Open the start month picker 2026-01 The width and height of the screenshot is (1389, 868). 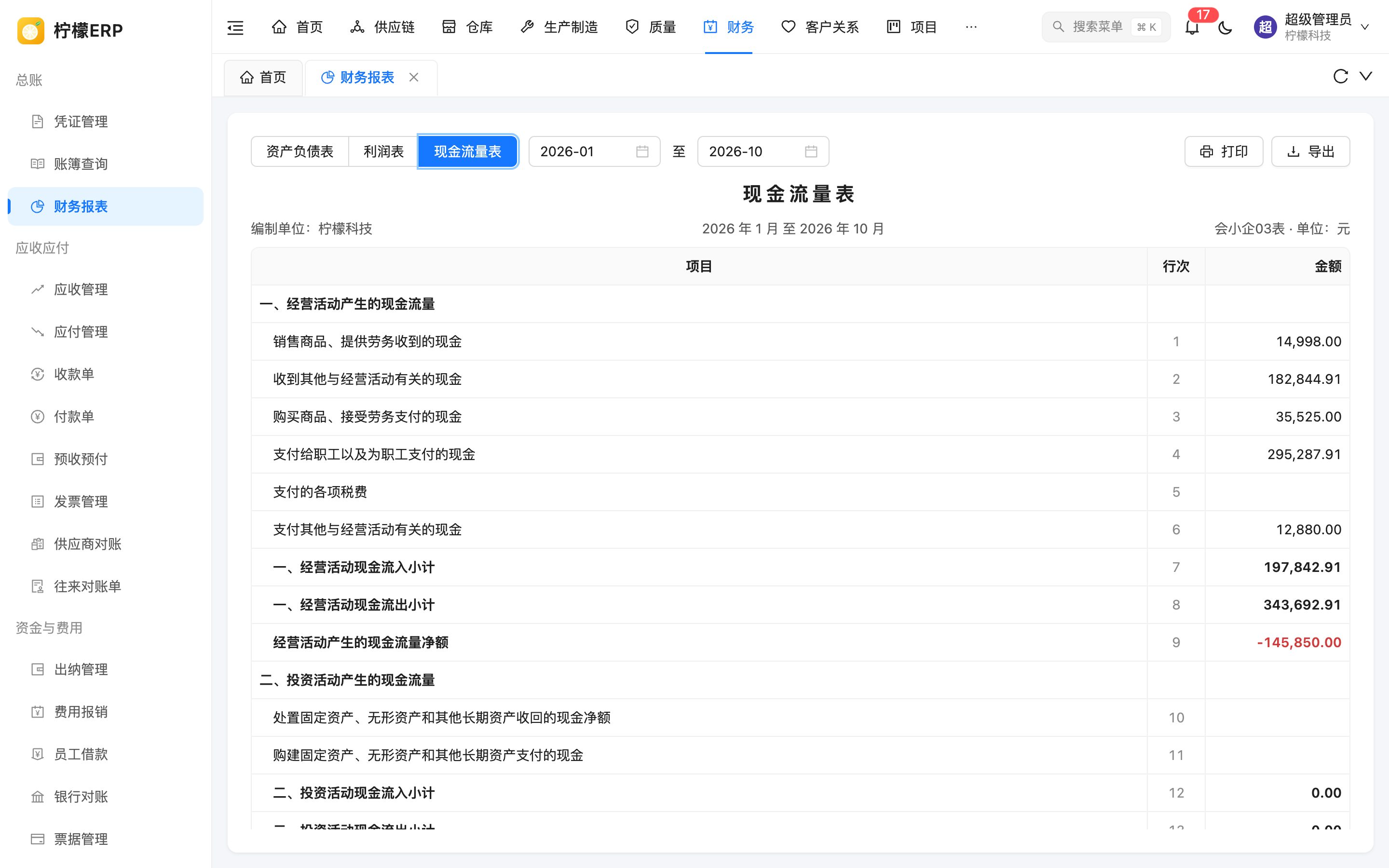coord(594,151)
